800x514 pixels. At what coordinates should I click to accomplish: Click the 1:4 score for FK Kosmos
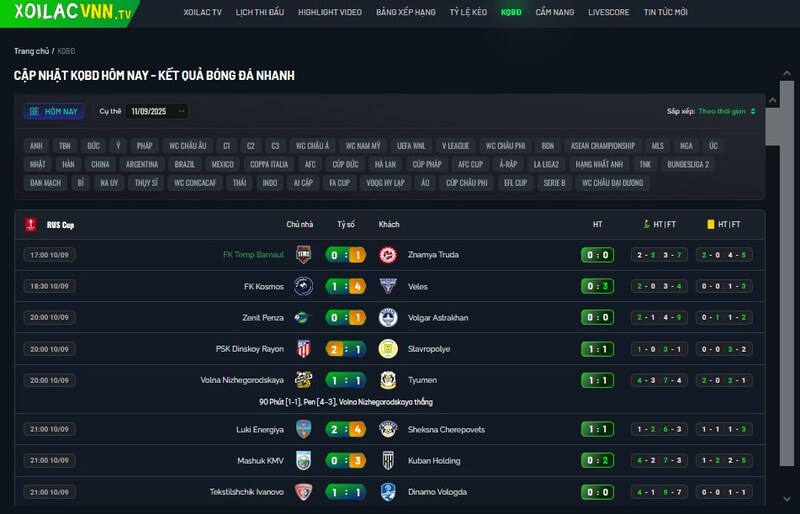point(346,286)
